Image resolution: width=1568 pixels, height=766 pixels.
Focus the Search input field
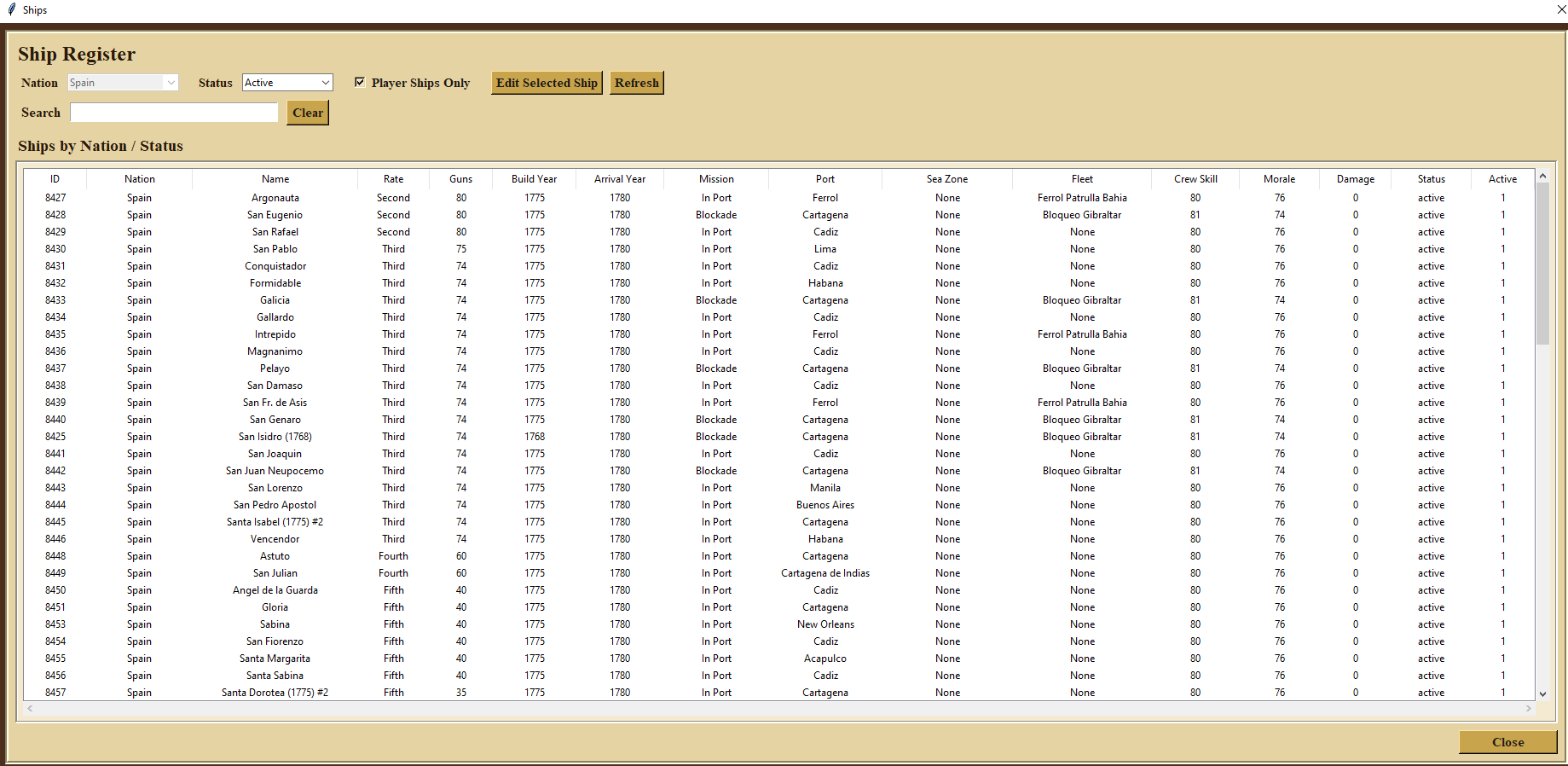pos(174,113)
